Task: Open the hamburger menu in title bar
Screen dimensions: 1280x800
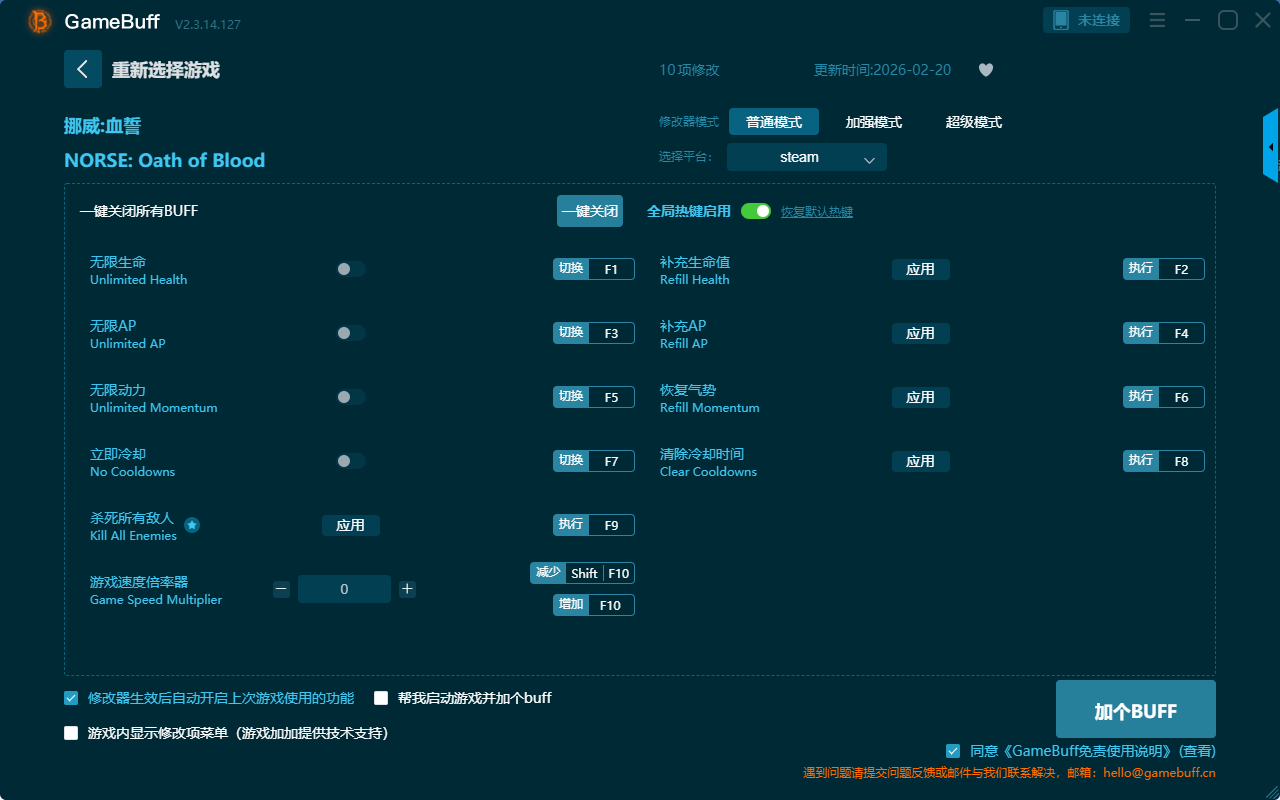Action: (x=1157, y=21)
